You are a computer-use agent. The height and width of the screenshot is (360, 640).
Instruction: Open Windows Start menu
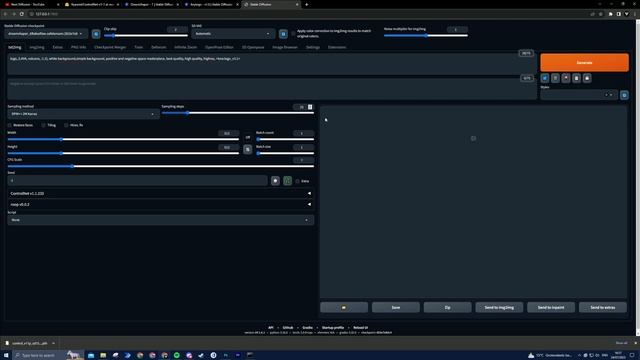[x=6, y=356]
